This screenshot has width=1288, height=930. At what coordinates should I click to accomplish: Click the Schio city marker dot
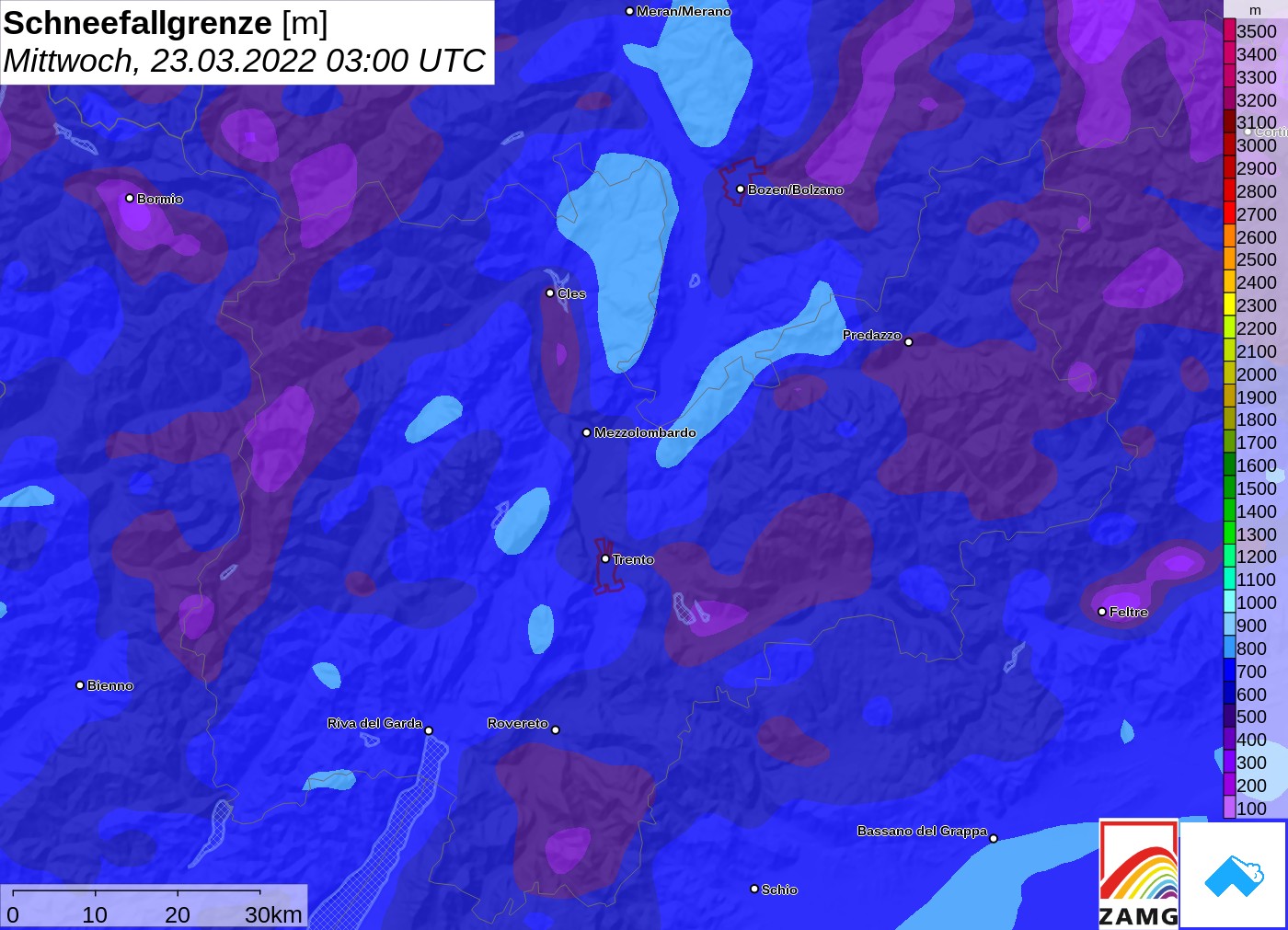pos(754,889)
